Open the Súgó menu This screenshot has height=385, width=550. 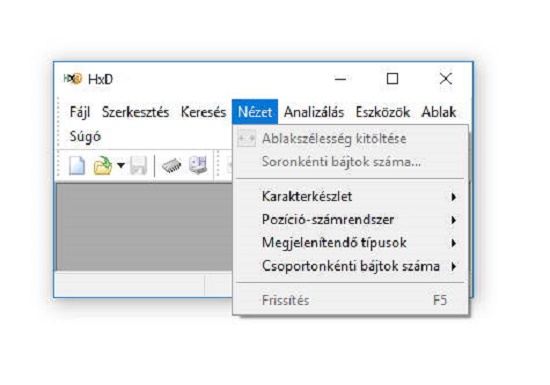85,136
